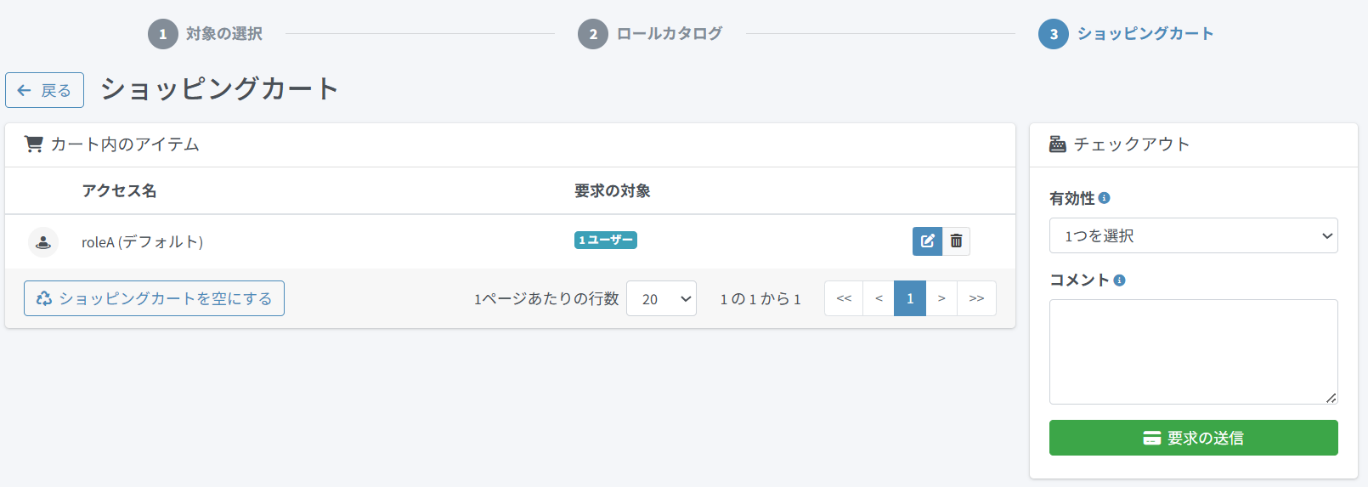Click the comment info icon
This screenshot has width=1368, height=487.
(1119, 280)
